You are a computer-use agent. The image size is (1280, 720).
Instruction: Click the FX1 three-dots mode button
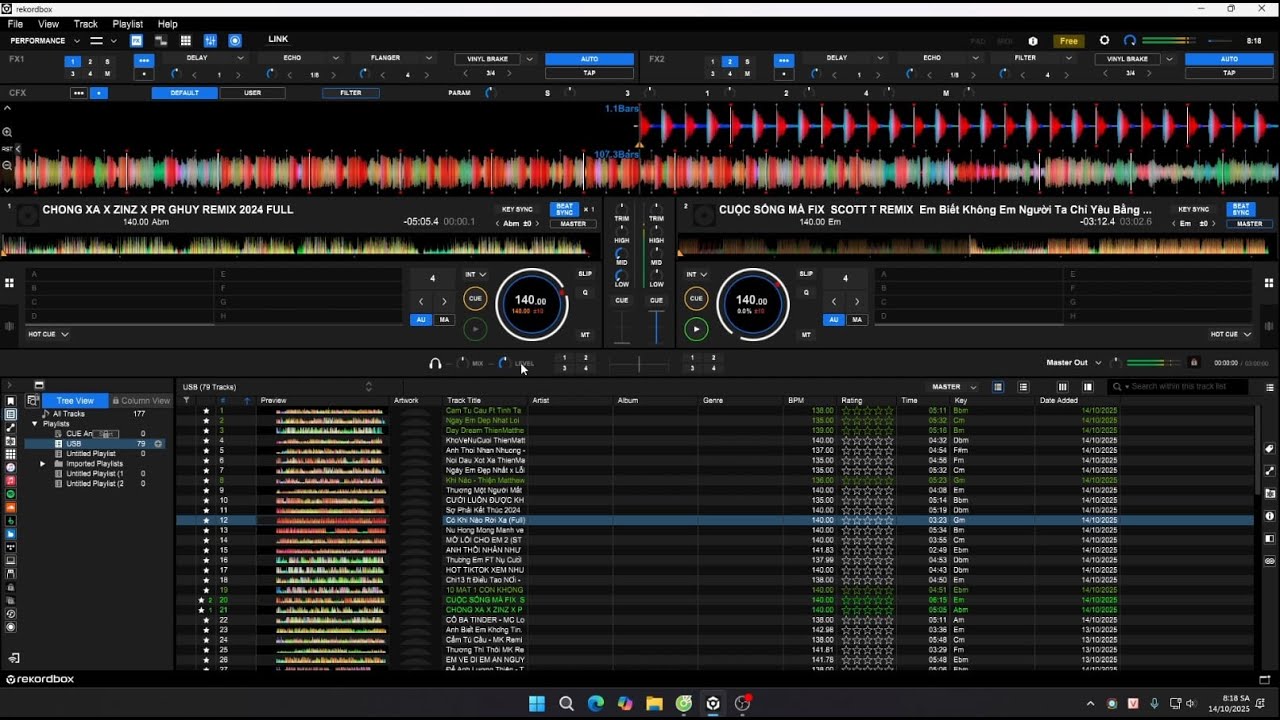(x=145, y=60)
